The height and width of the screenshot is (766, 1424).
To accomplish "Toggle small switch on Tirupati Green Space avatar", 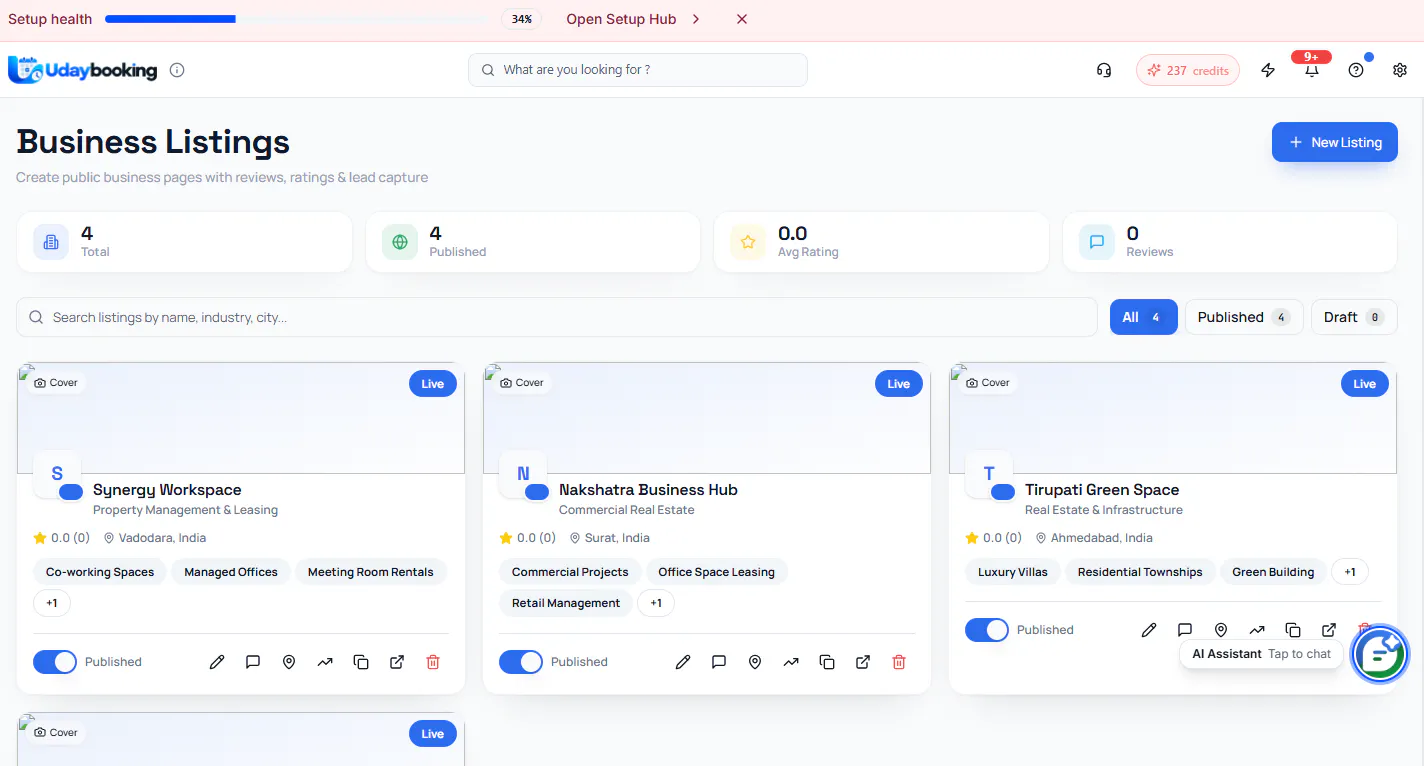I will pyautogui.click(x=1003, y=492).
